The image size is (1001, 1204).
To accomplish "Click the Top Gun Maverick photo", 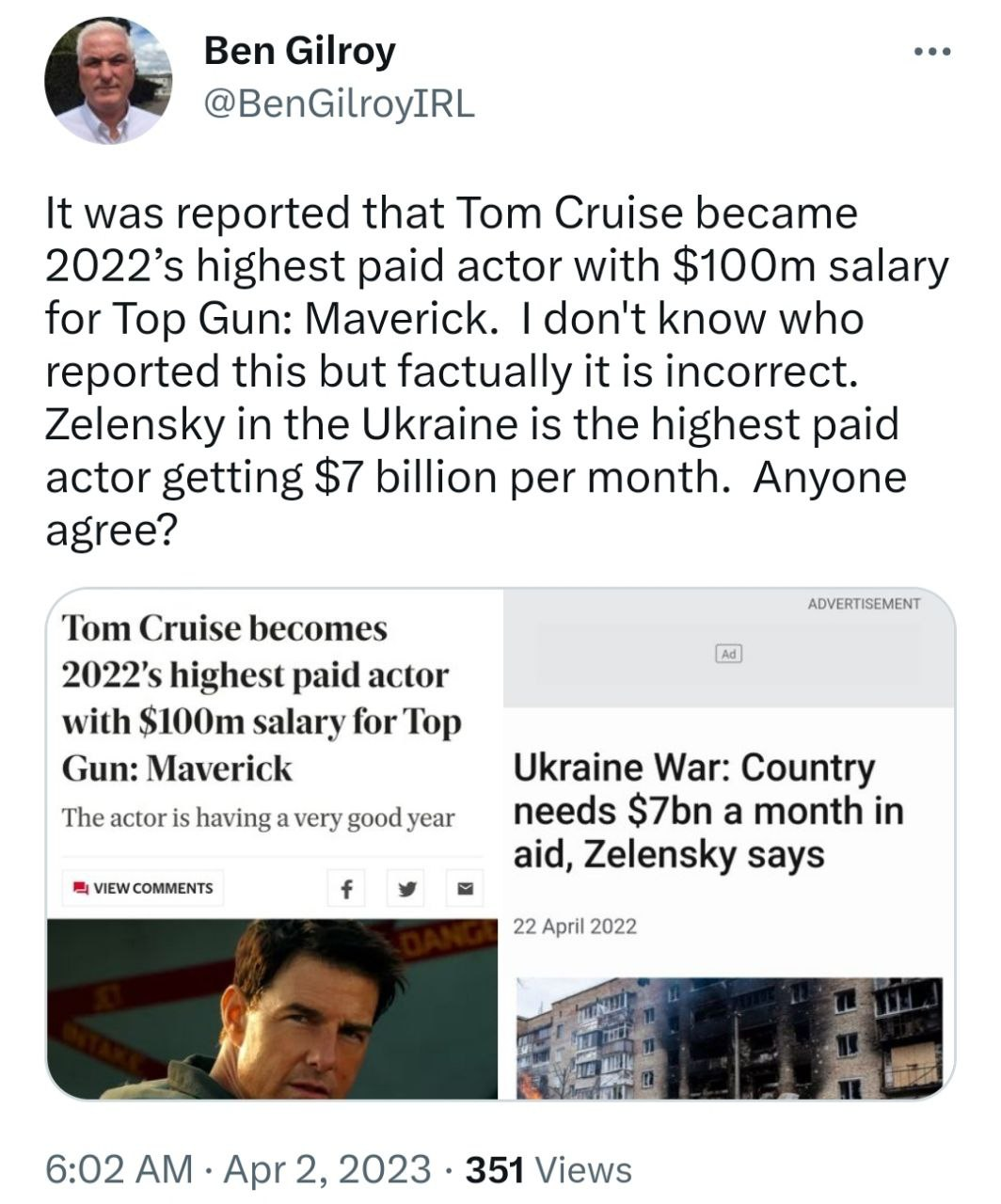I will [273, 1008].
